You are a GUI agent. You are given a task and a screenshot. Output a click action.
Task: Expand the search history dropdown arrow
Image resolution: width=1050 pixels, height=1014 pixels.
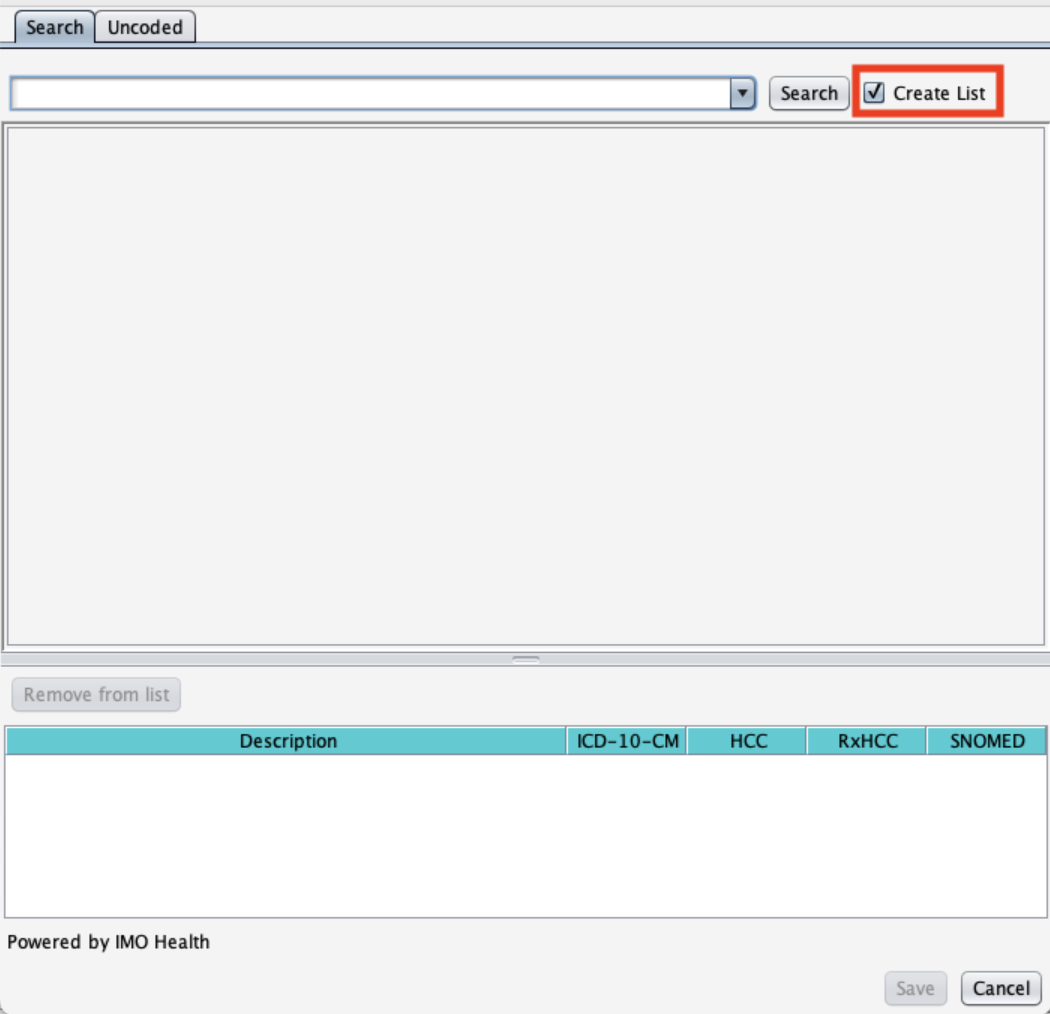pyautogui.click(x=742, y=93)
